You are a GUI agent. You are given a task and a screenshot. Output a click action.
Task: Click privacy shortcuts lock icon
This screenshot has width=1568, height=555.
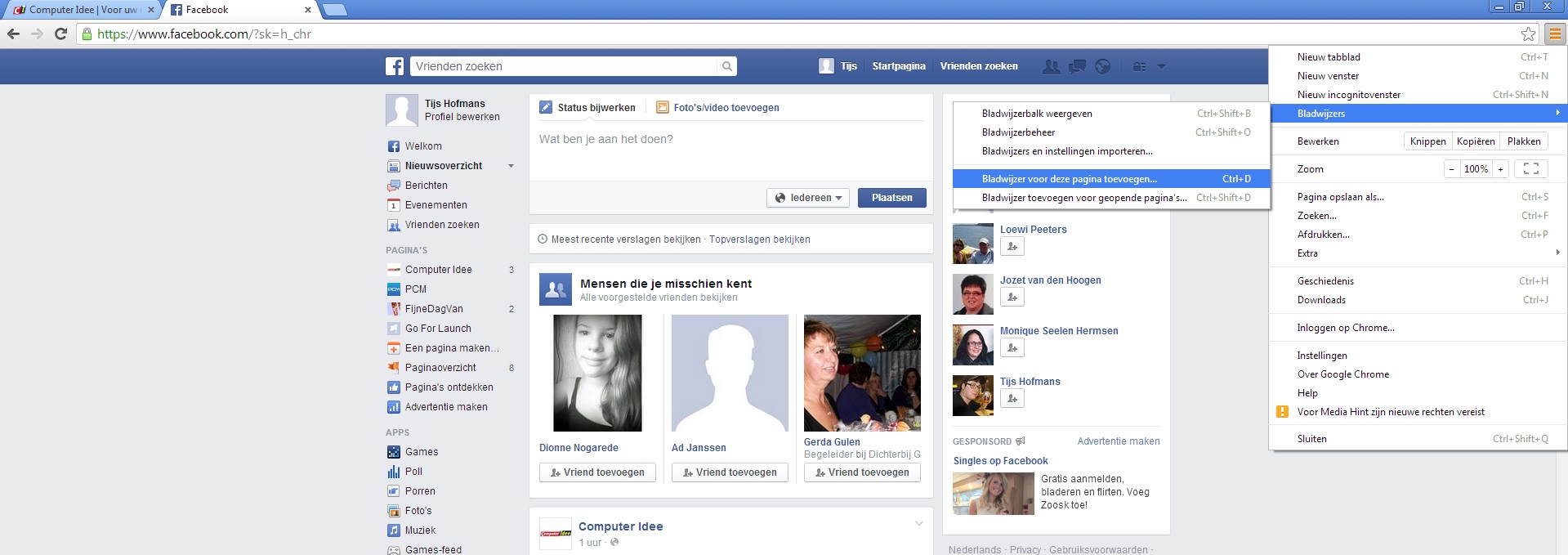1139,66
